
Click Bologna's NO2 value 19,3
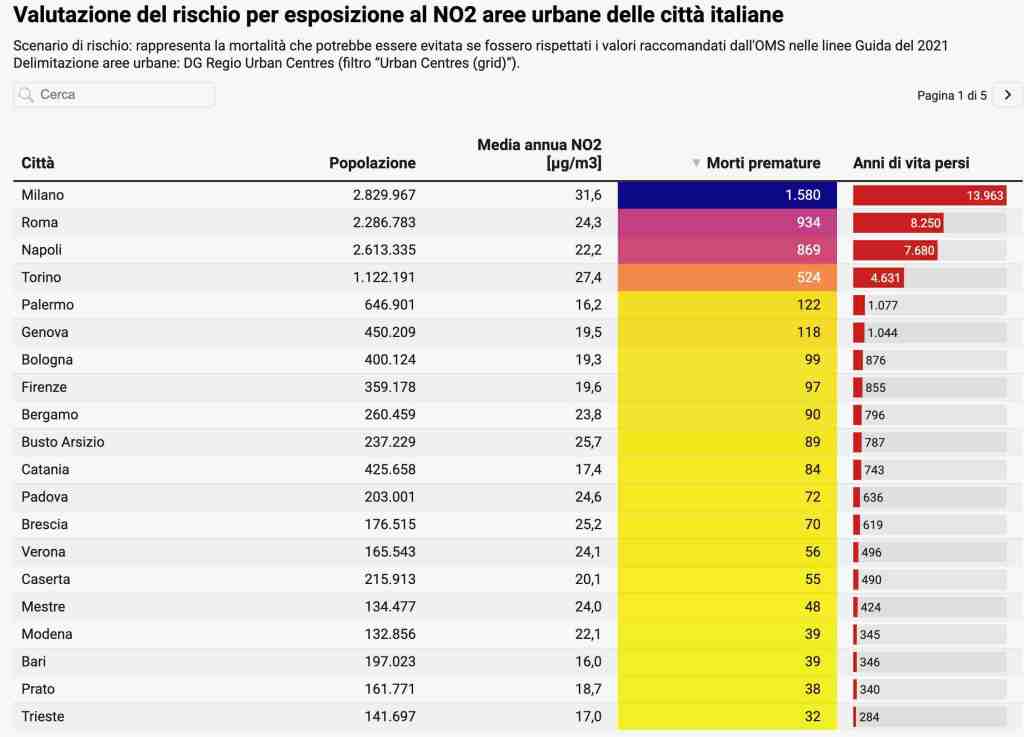[x=586, y=360]
